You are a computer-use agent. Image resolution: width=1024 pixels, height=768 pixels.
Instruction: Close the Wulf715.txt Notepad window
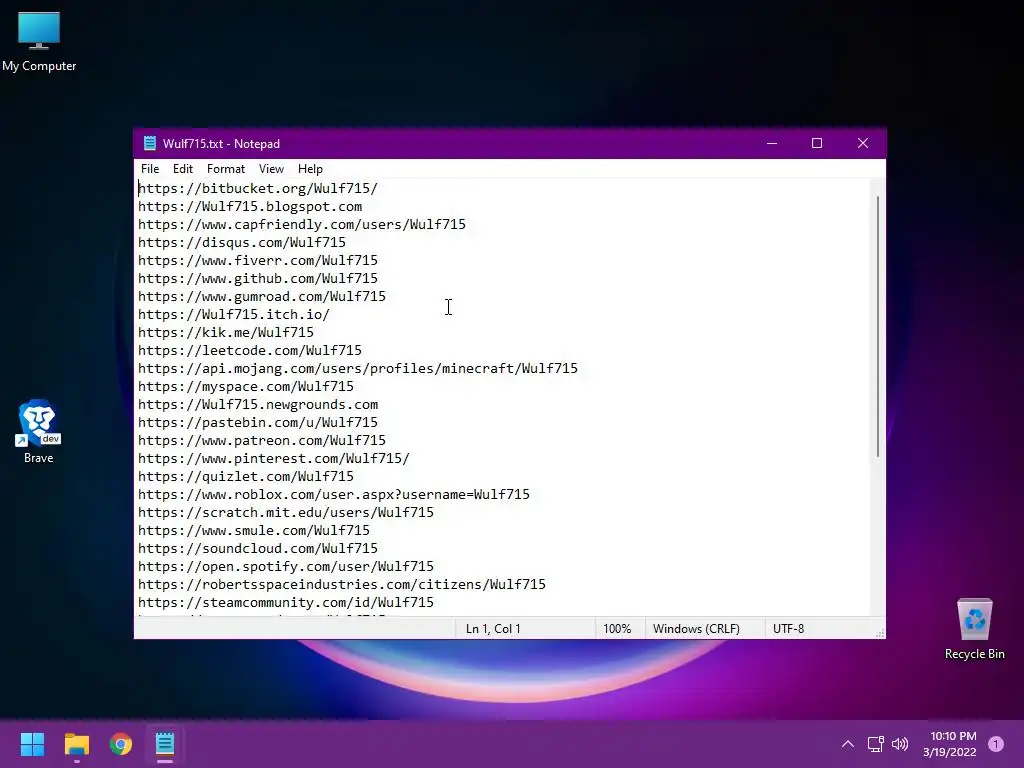click(863, 143)
